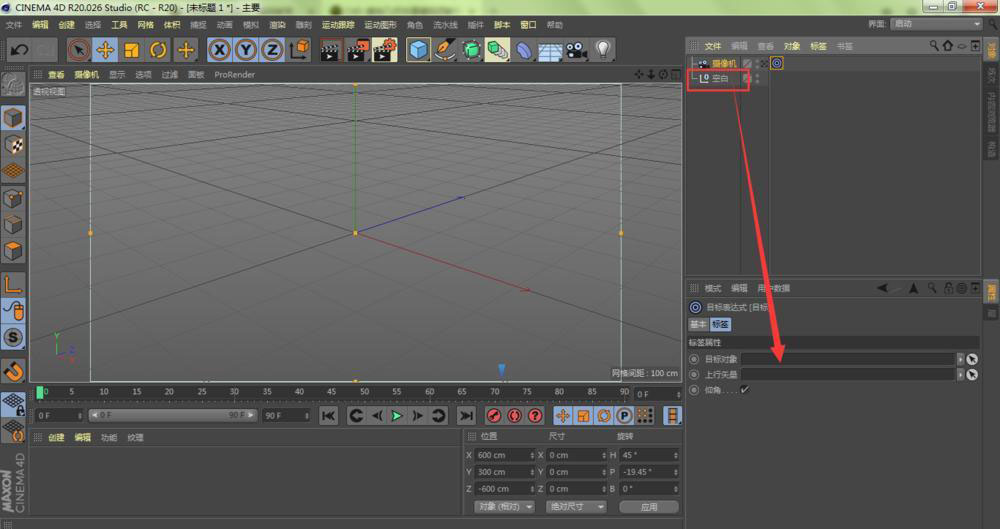Viewport: 1000px width, 529px height.
Task: Click search icon in object manager
Action: [934, 46]
